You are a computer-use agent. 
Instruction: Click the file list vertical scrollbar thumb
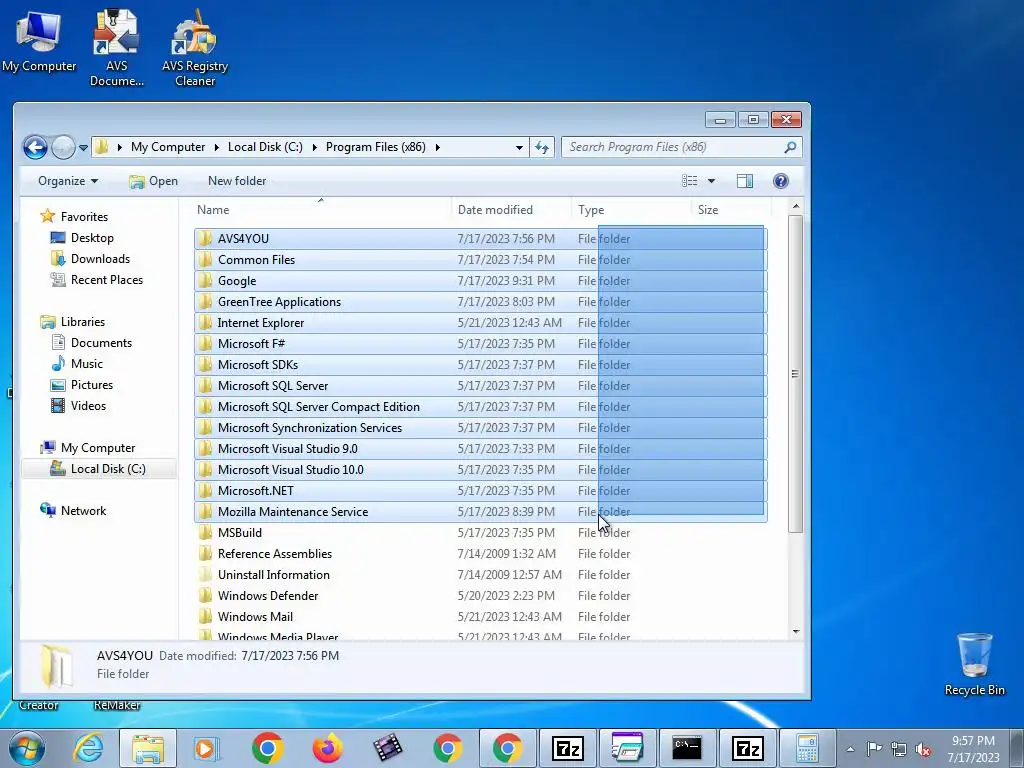[795, 374]
